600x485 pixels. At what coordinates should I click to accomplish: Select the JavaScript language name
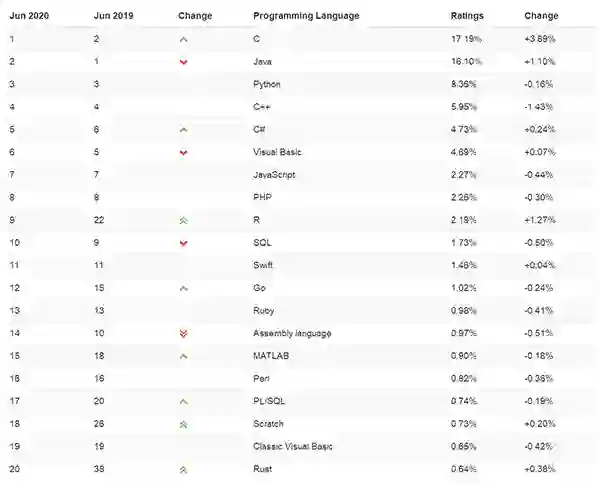click(x=275, y=175)
